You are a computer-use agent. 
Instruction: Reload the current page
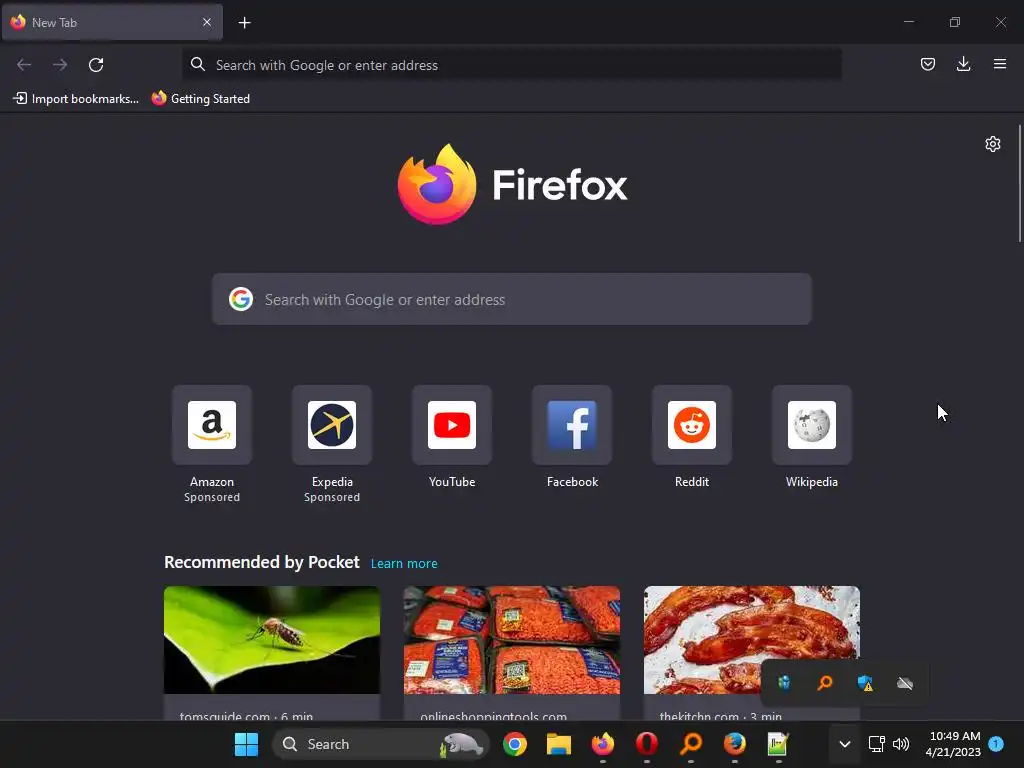click(x=96, y=65)
